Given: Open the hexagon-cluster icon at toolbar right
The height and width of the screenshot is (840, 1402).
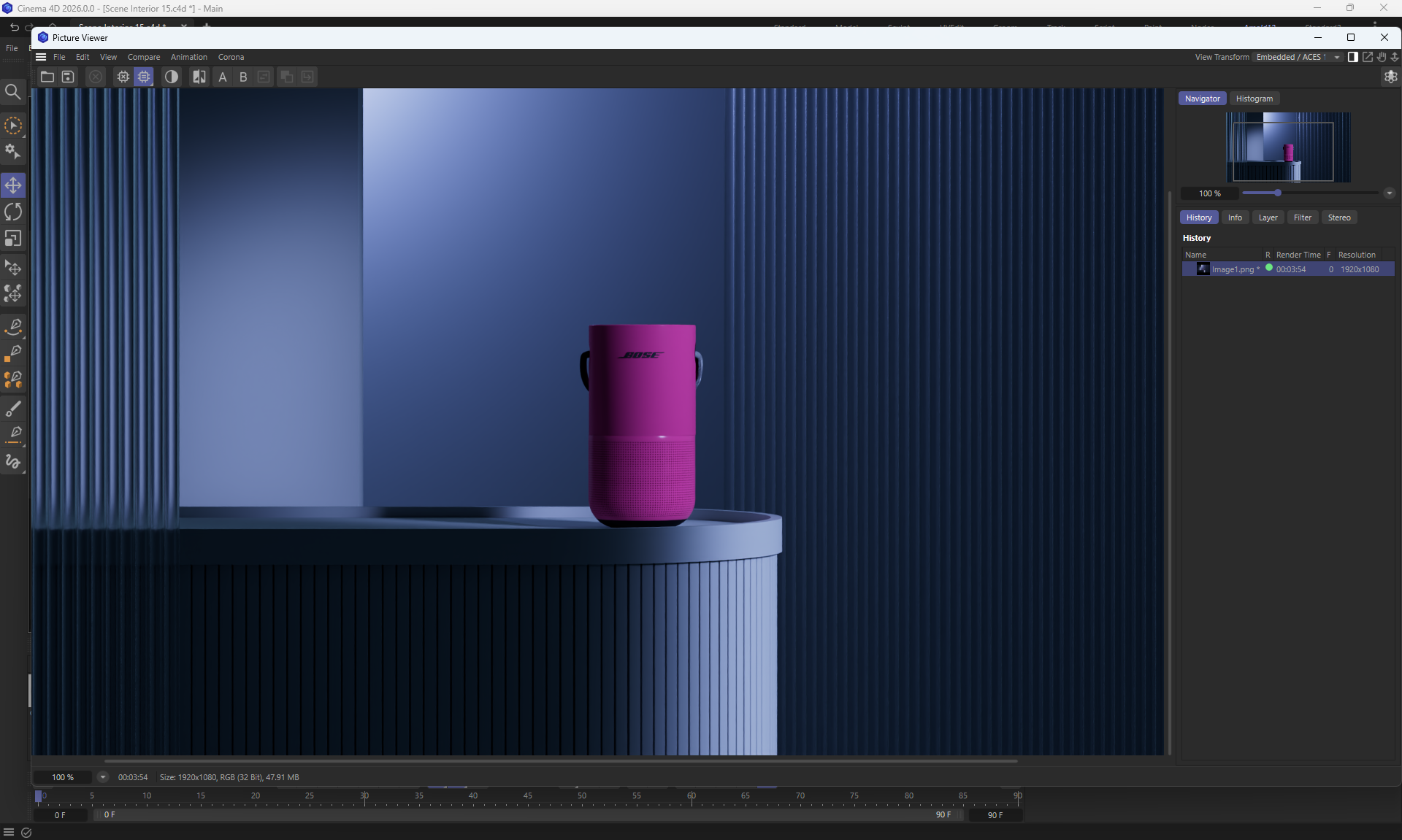Looking at the screenshot, I should [x=1390, y=77].
